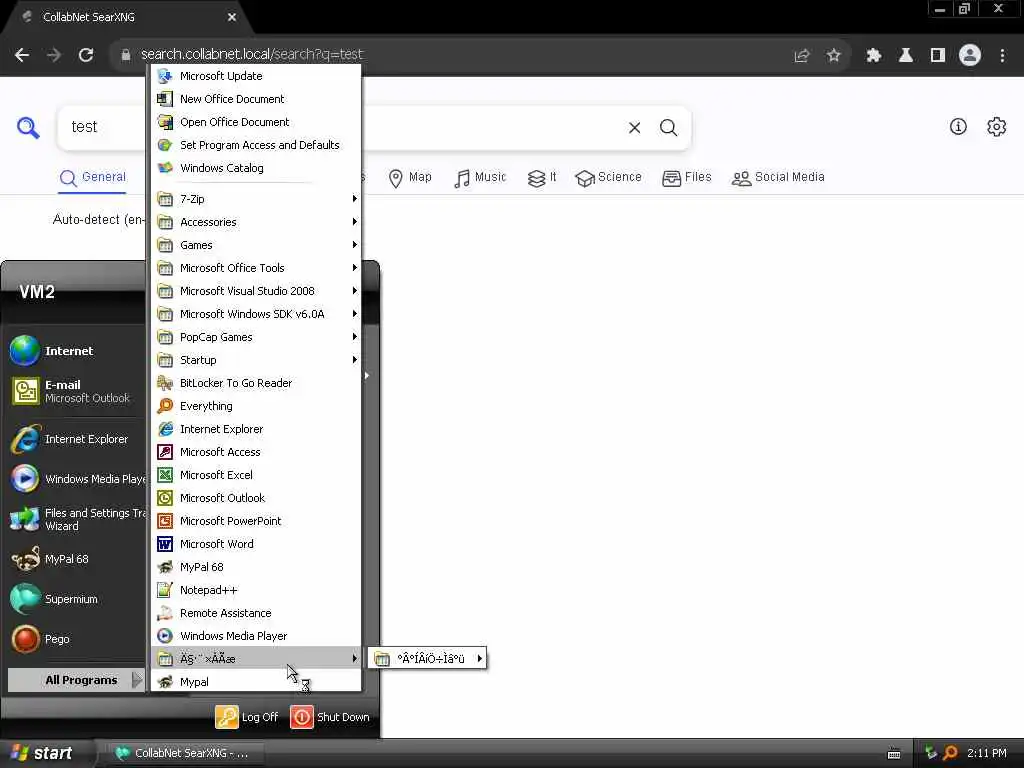Viewport: 1024px width, 768px height.
Task: Launch New Office Document
Action: 256,99
